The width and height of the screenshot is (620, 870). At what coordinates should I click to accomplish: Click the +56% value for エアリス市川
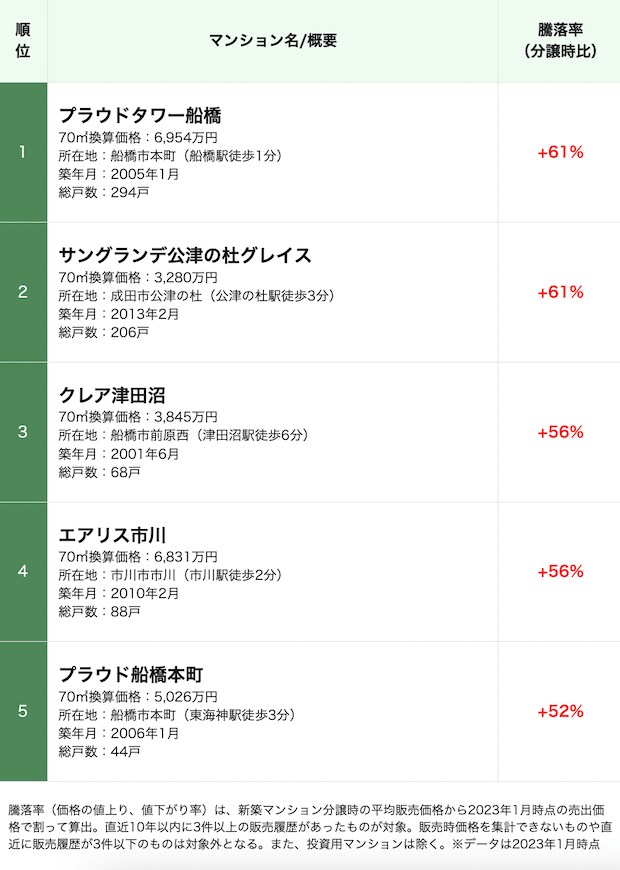coord(560,571)
